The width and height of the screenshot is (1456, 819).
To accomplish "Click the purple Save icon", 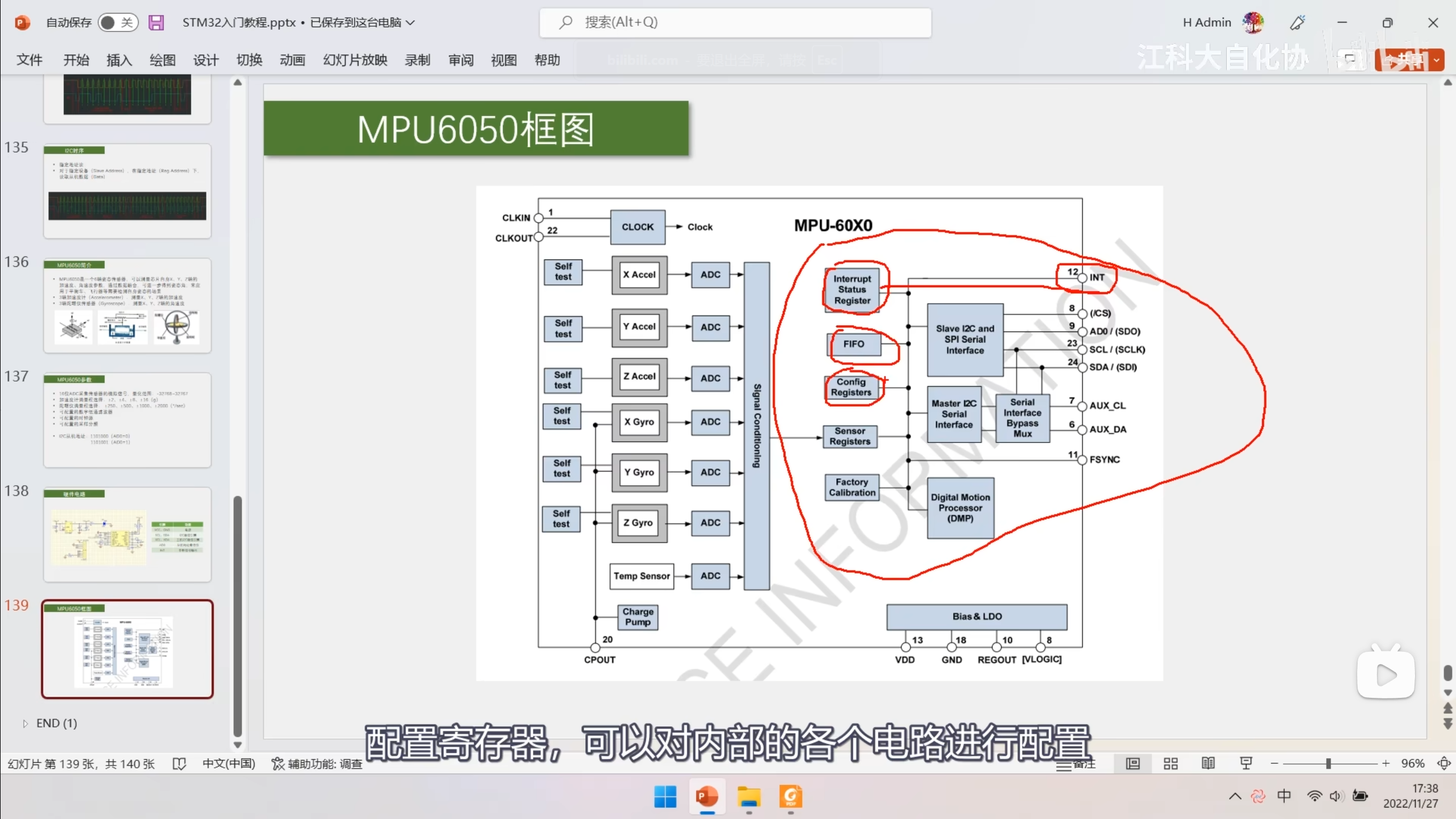I will coord(156,22).
